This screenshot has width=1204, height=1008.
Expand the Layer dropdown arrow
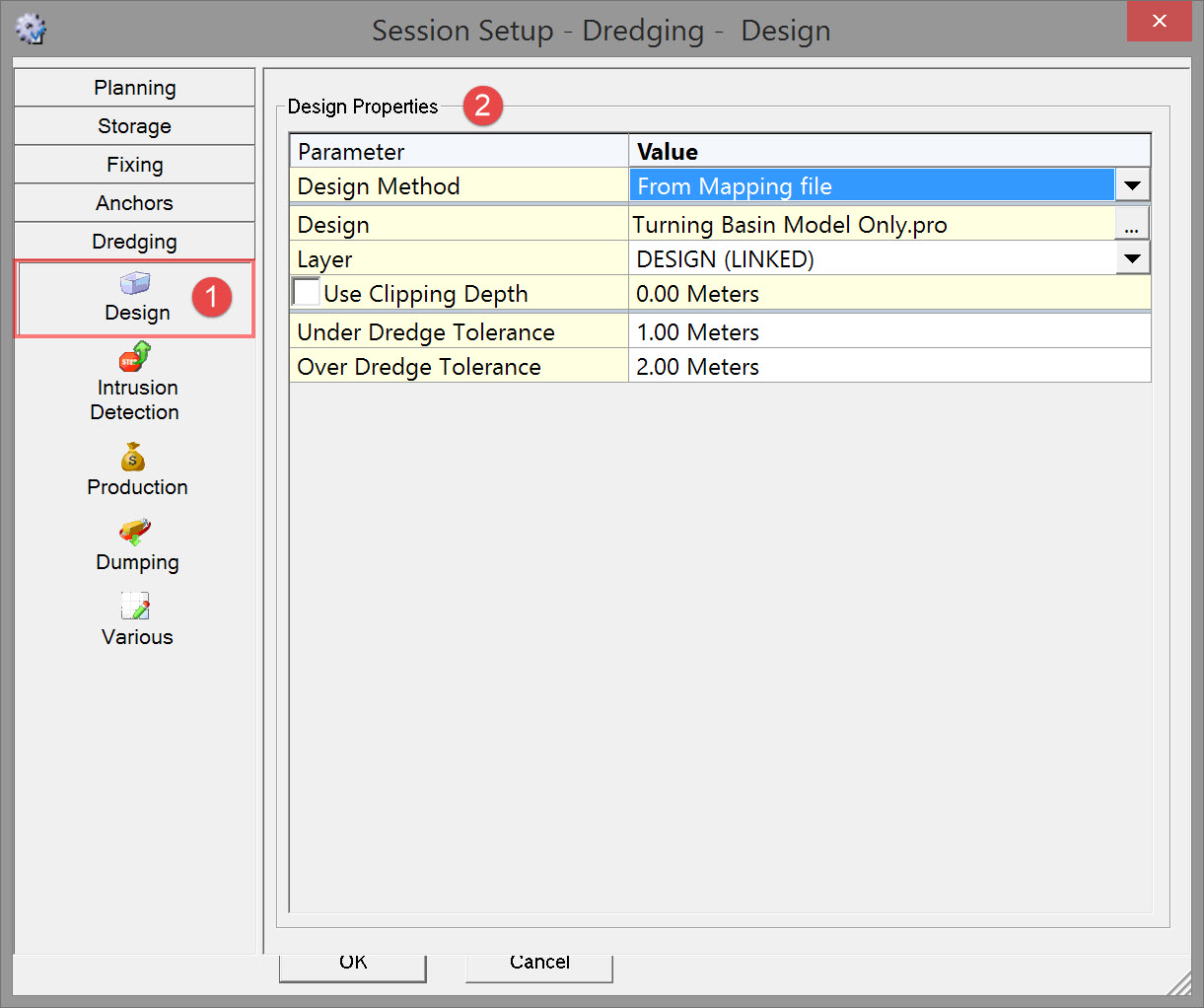pos(1132,259)
